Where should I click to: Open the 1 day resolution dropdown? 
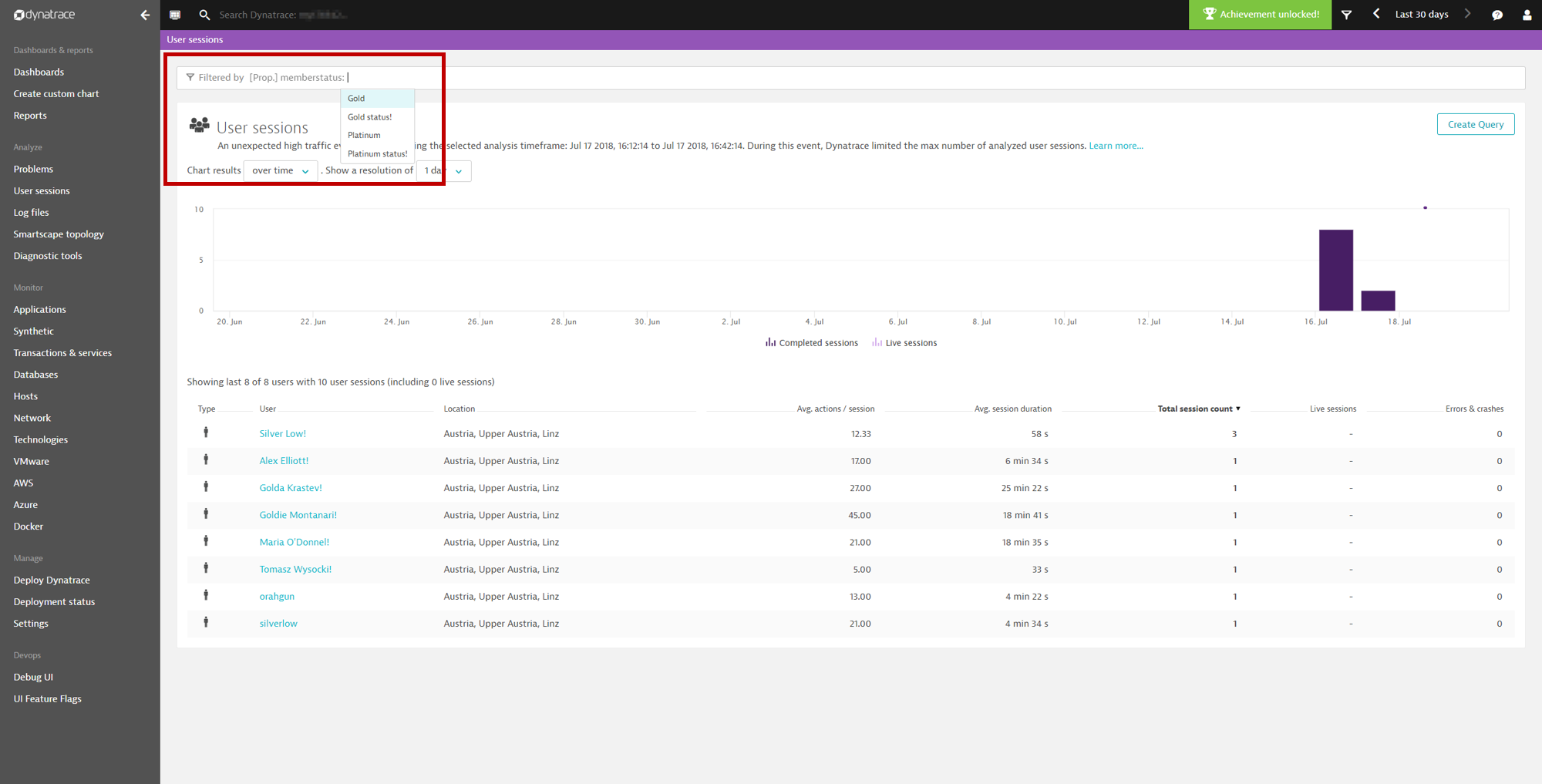(443, 170)
